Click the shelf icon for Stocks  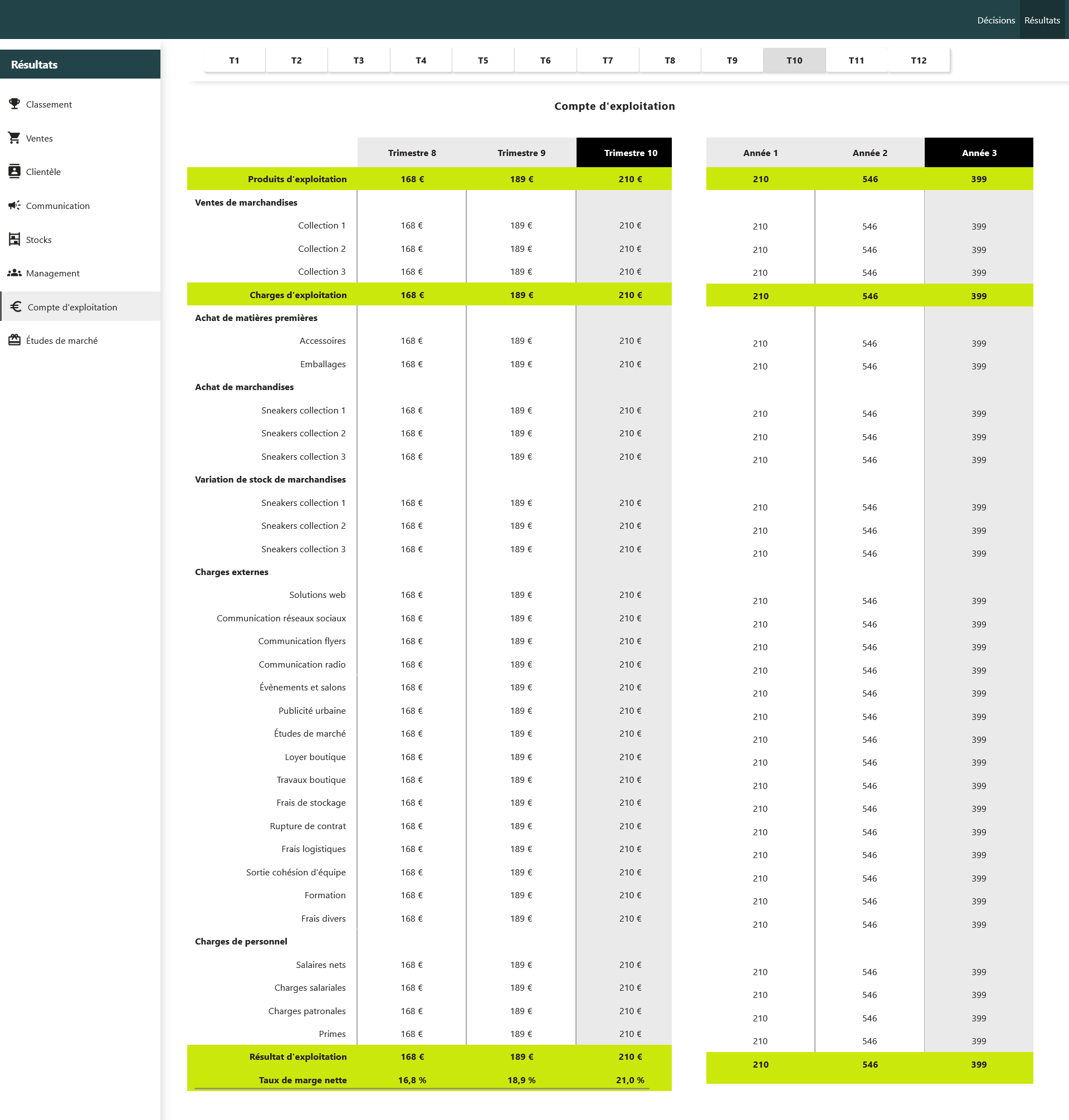click(14, 240)
